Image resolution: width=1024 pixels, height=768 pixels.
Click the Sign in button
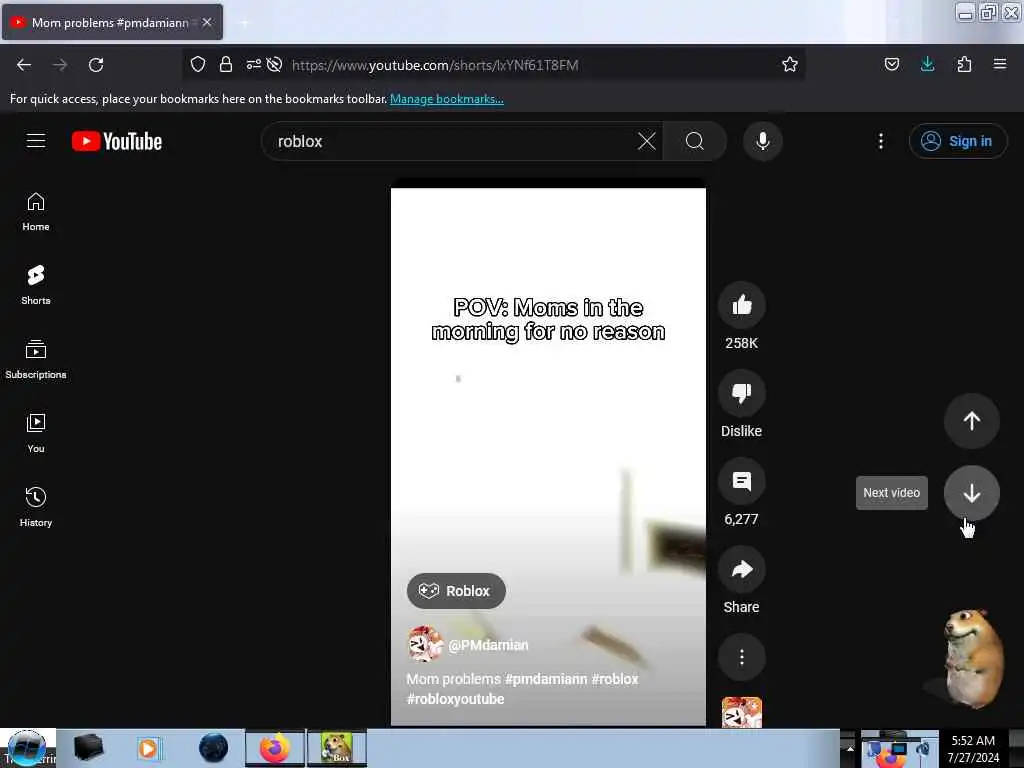coord(957,141)
